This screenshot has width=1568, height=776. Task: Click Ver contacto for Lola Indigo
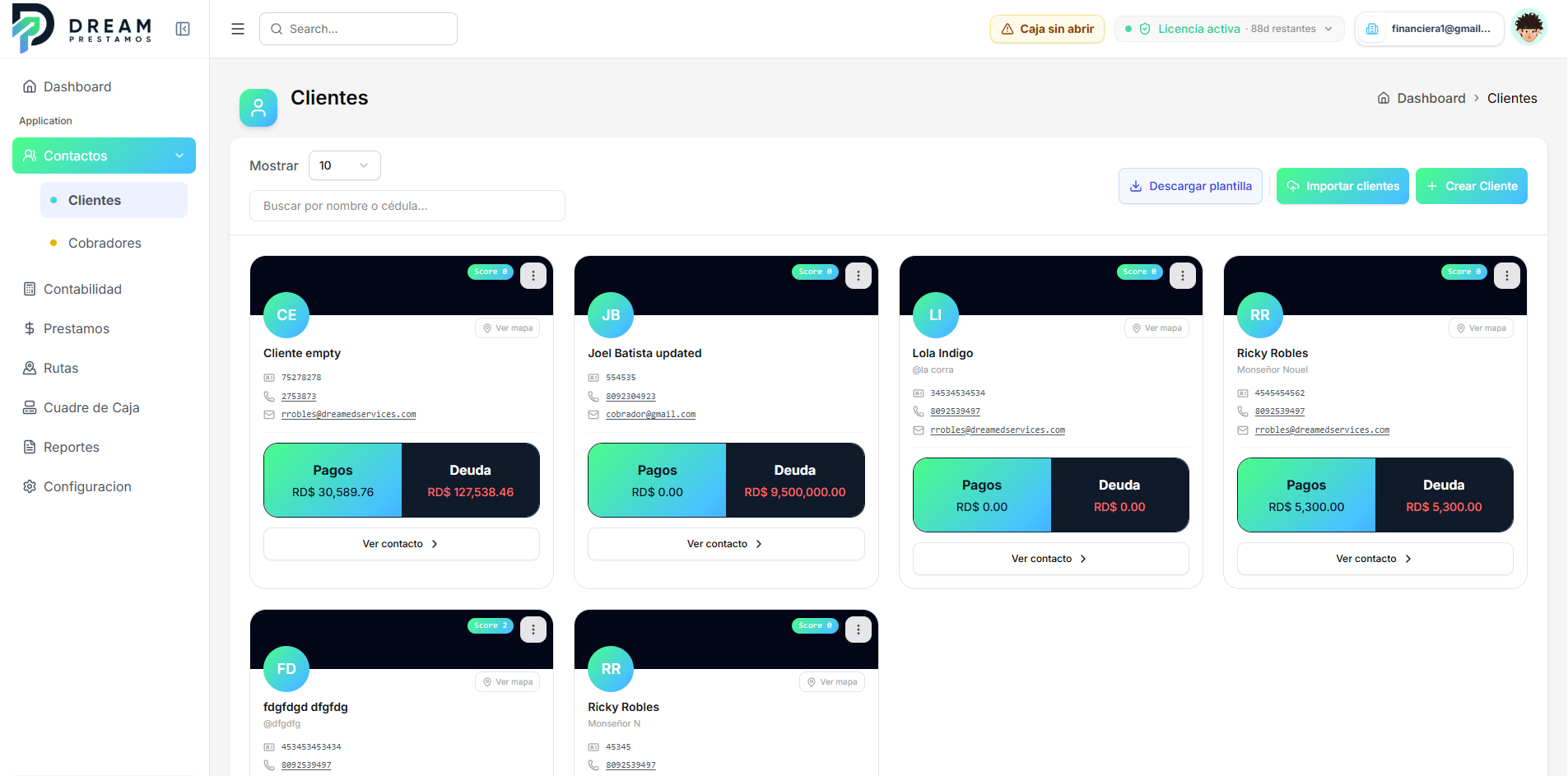(x=1050, y=559)
